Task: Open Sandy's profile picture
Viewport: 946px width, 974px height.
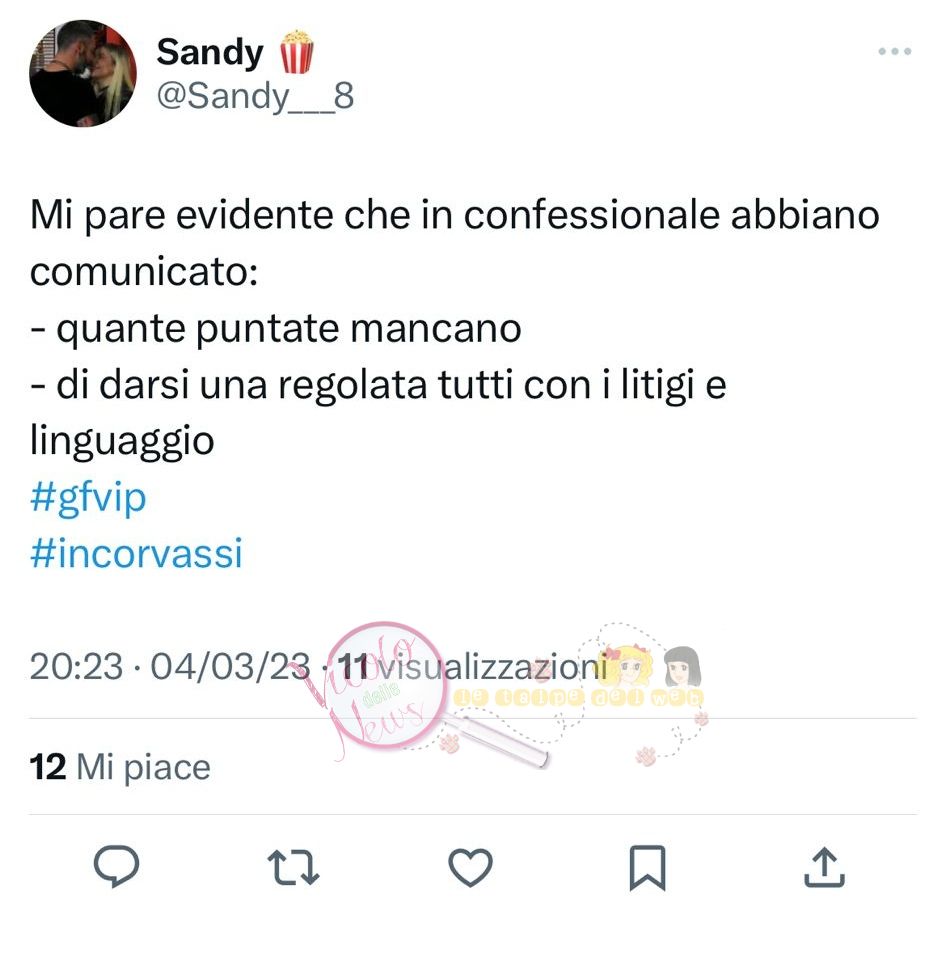Action: pos(83,73)
